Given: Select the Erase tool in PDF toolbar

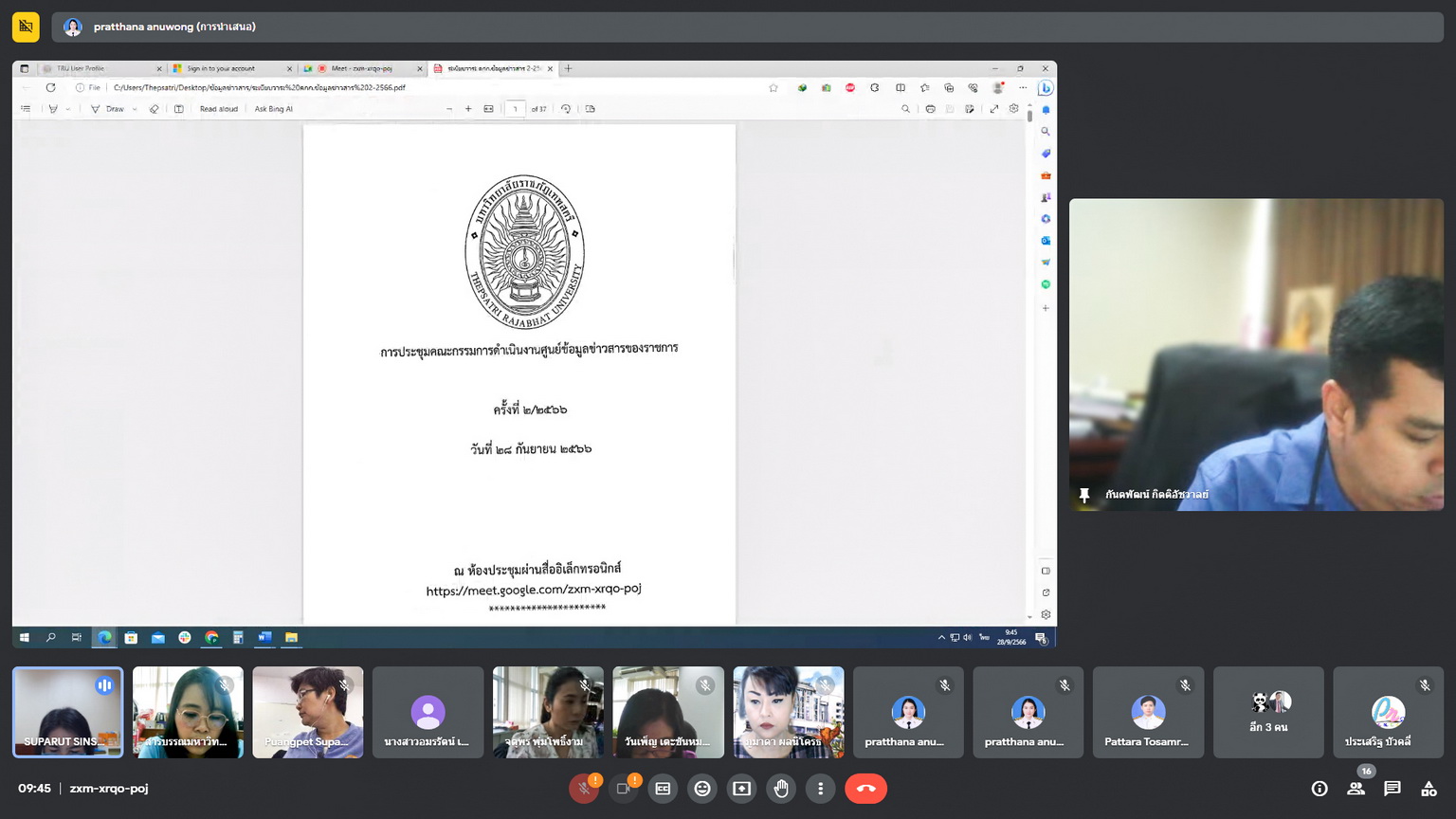Looking at the screenshot, I should pos(155,109).
